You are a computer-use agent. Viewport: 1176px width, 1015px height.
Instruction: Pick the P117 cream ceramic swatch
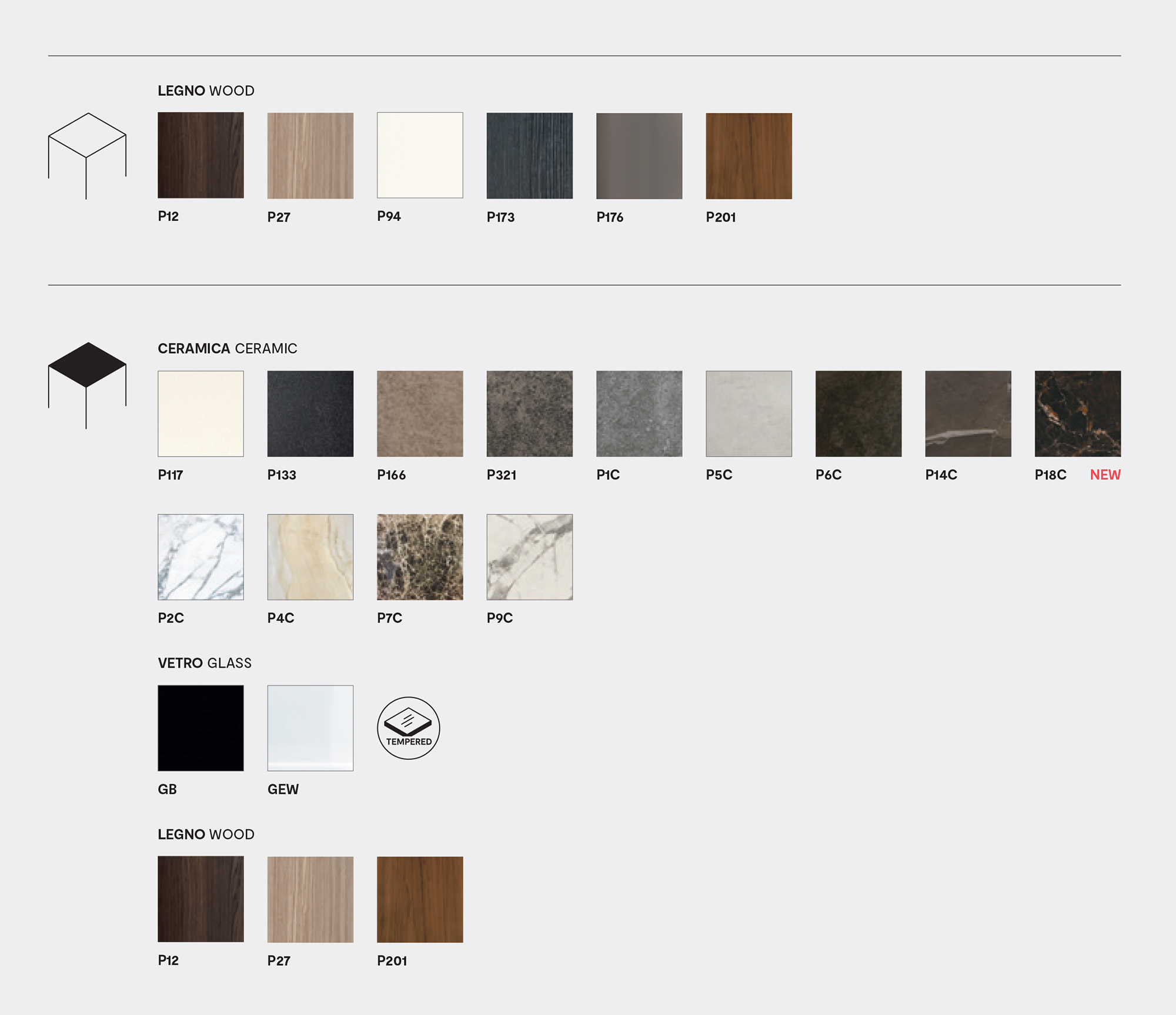pyautogui.click(x=201, y=413)
